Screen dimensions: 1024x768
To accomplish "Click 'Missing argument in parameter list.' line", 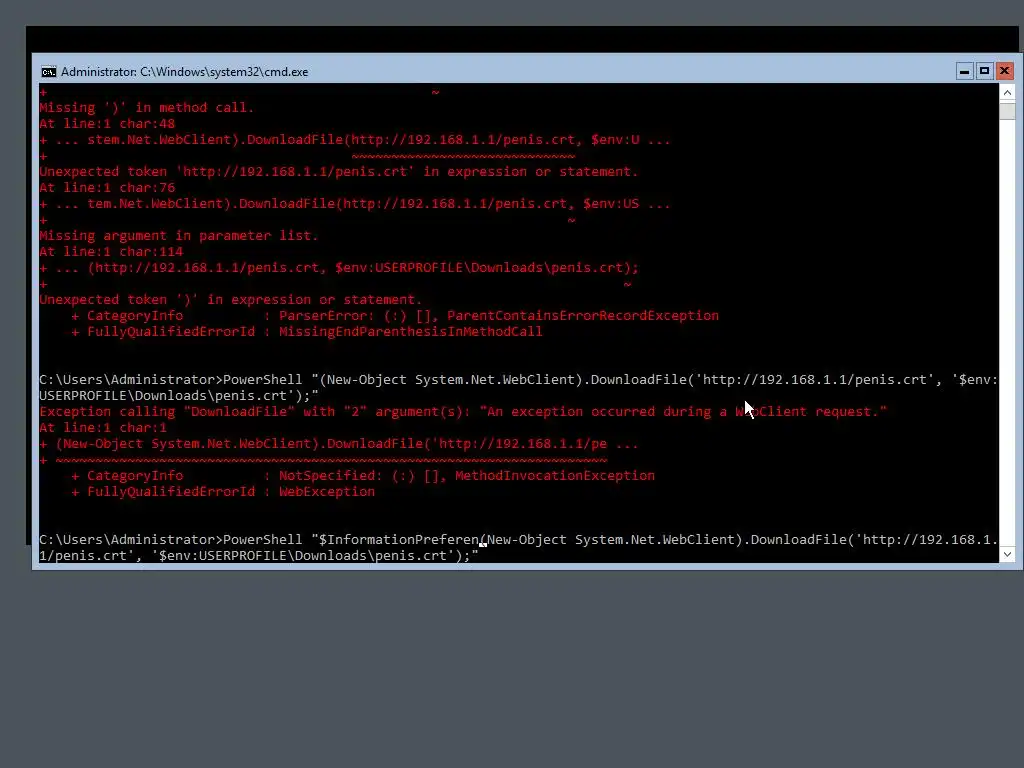I will click(178, 236).
